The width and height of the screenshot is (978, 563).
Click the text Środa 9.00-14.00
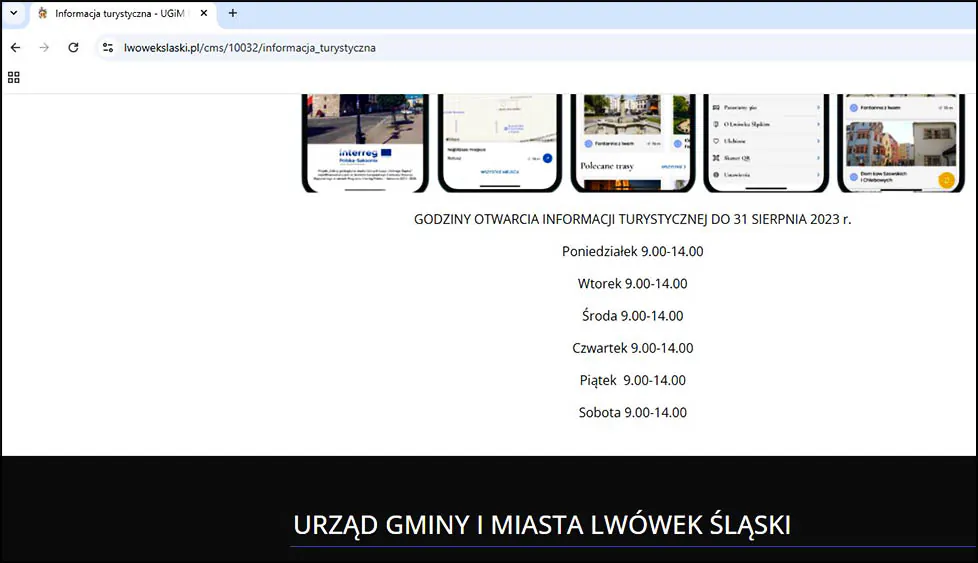tap(632, 315)
